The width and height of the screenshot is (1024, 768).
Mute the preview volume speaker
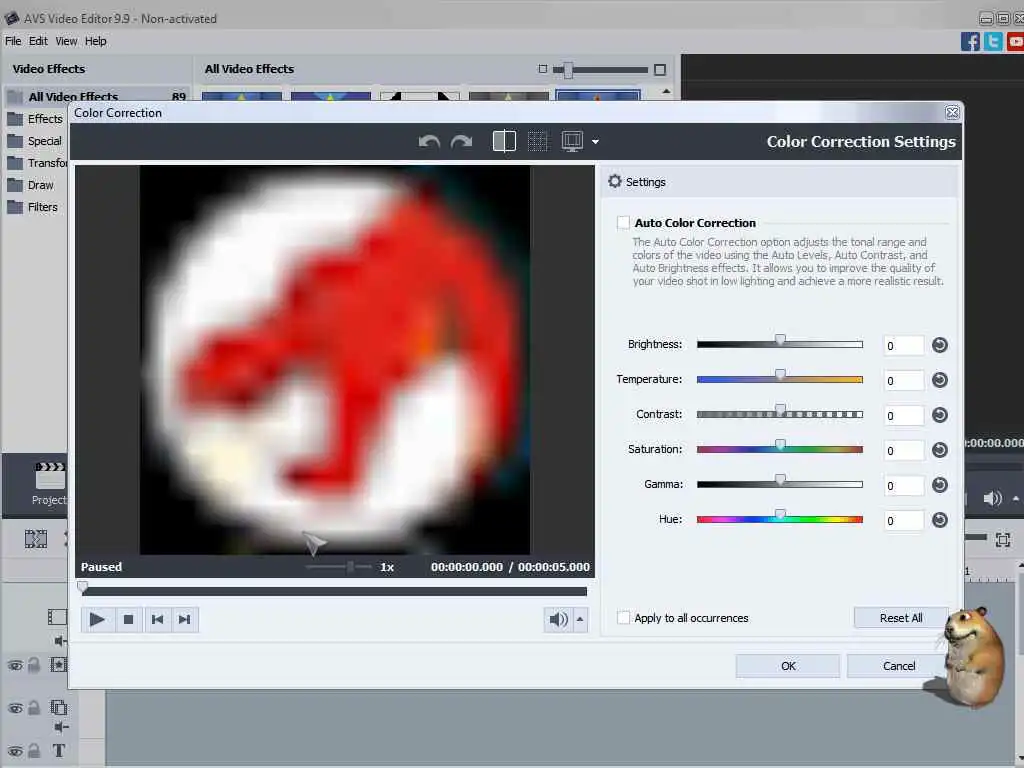[x=558, y=619]
